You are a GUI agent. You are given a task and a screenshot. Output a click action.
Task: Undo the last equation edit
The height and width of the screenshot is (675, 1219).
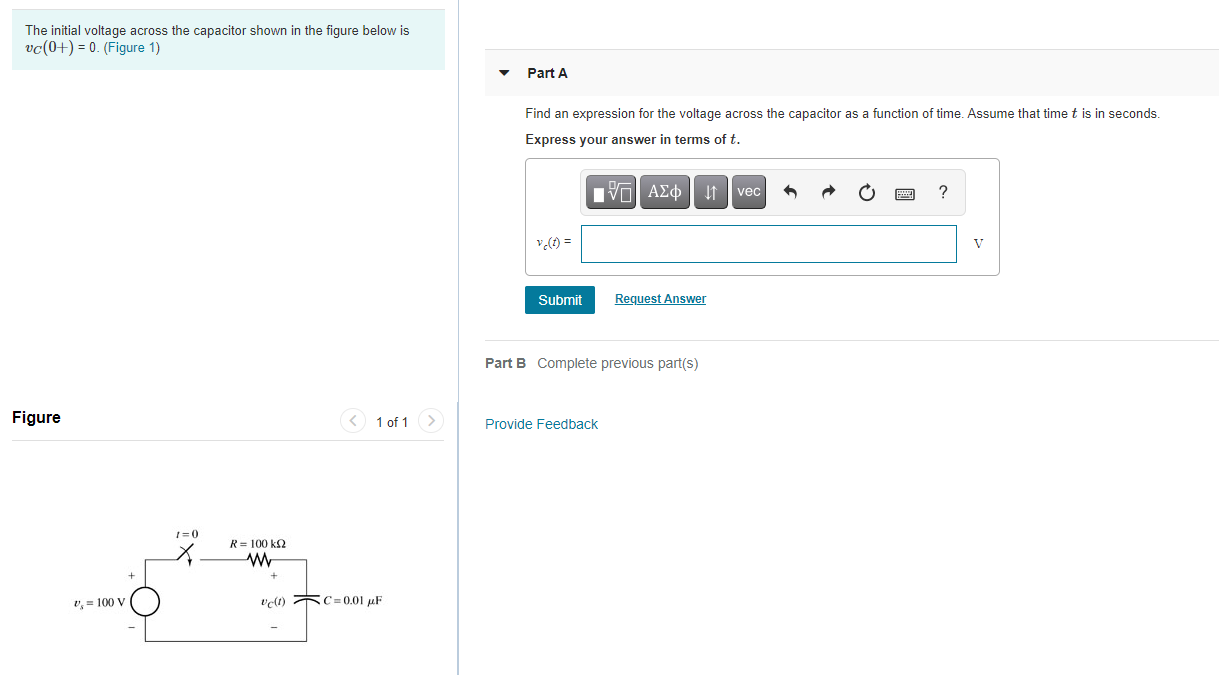789,191
